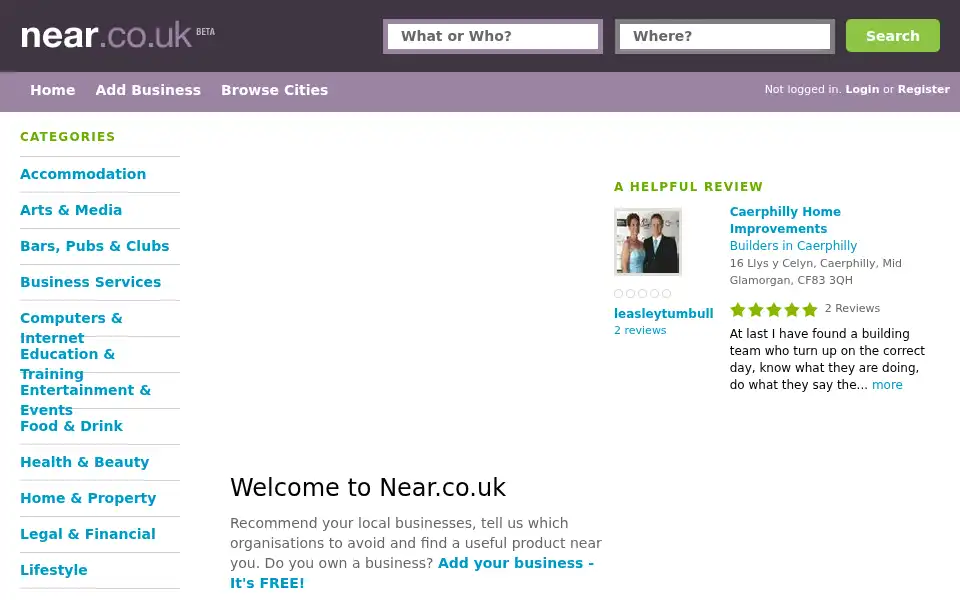Open the Computers & Internet category
Image resolution: width=960 pixels, height=600 pixels.
71,328
